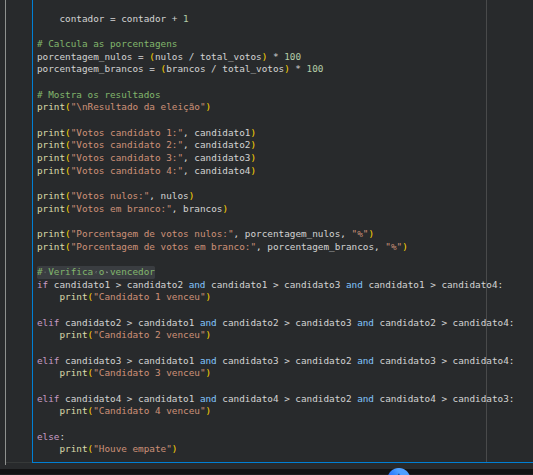Click the blue circular button at bottom edge

[399, 472]
